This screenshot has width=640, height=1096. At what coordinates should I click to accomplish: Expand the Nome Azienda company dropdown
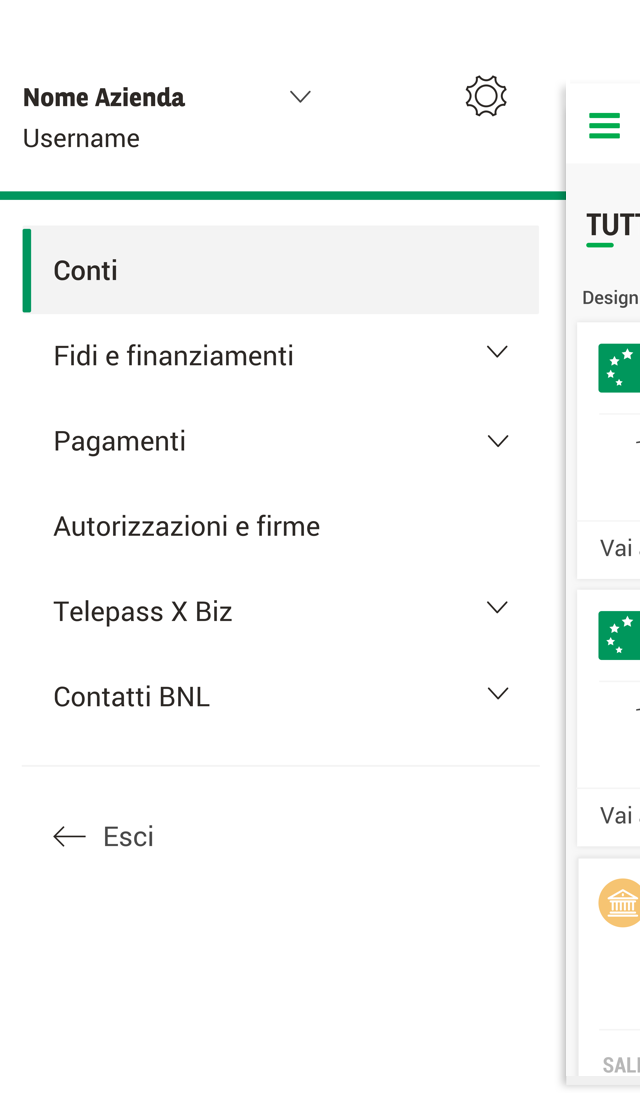(x=300, y=97)
